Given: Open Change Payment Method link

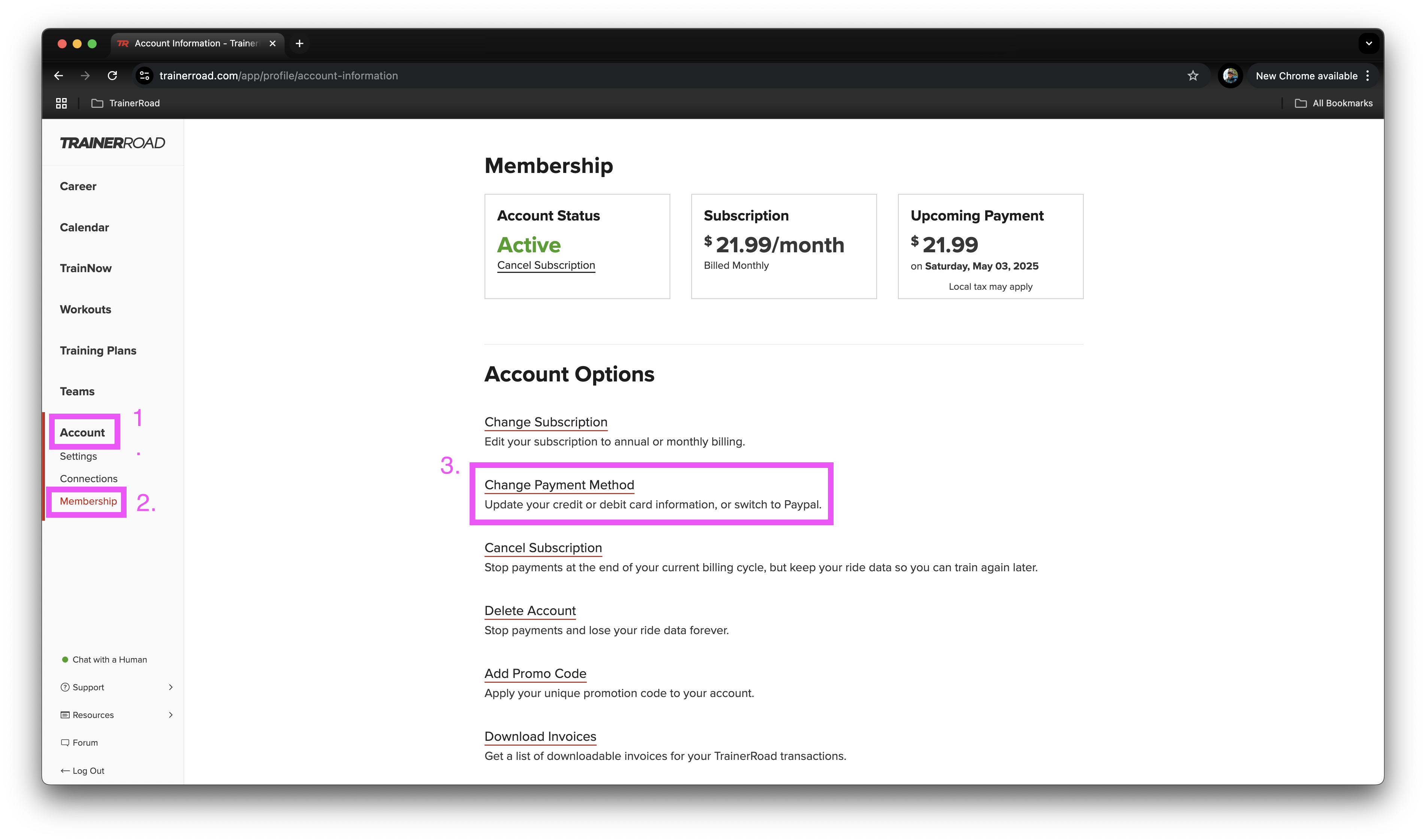Looking at the screenshot, I should point(559,485).
